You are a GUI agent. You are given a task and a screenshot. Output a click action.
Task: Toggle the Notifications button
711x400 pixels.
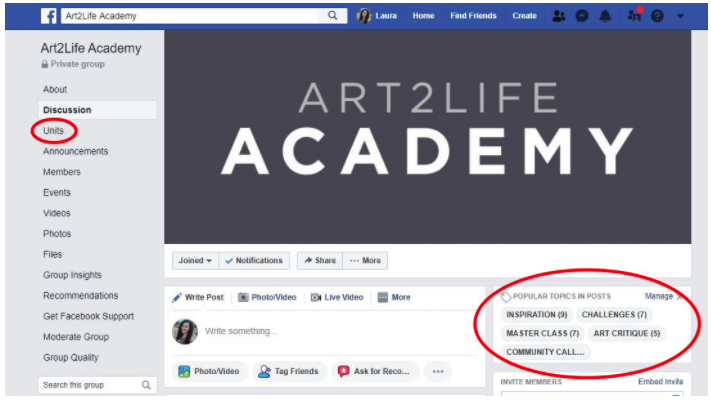click(x=254, y=261)
